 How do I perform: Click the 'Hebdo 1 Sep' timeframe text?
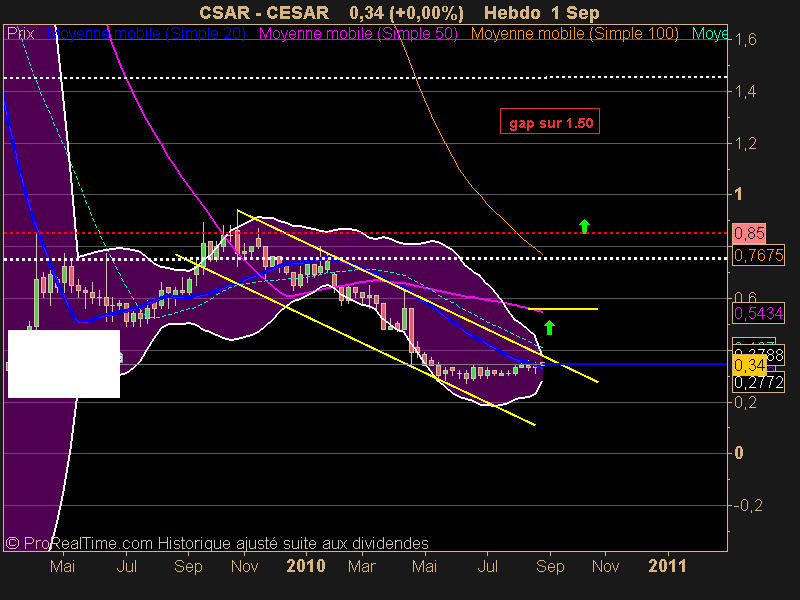542,12
